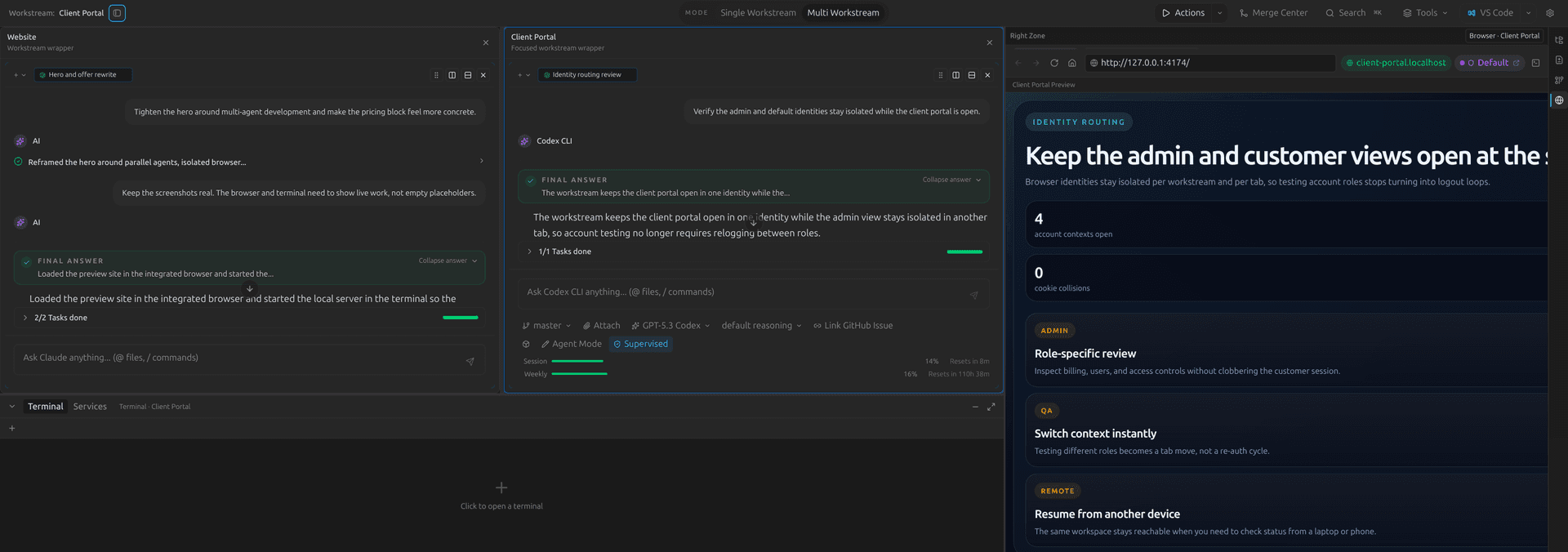Screen dimensions: 1568x552
Task: Focus the Ask Codex CLI anything input
Action: (743, 292)
